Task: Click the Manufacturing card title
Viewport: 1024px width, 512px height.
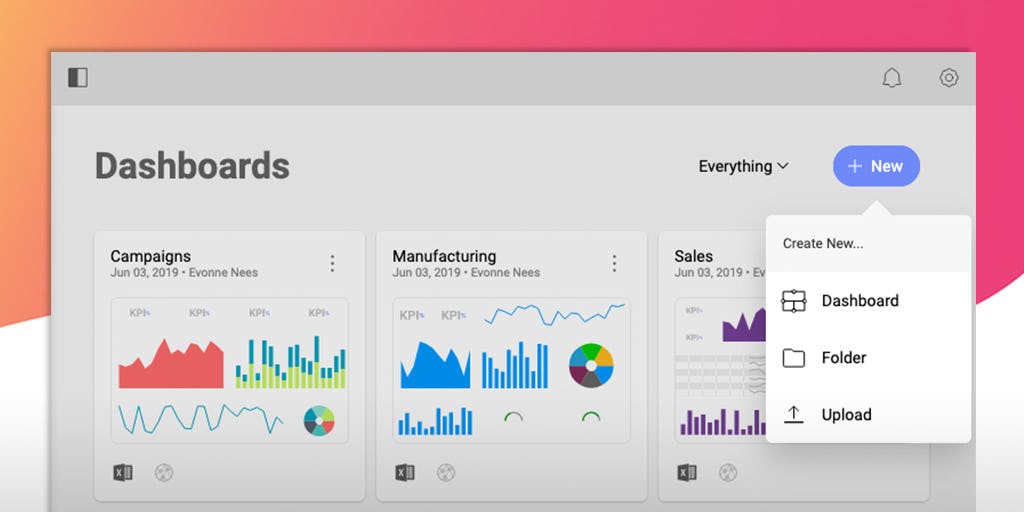Action: click(444, 256)
